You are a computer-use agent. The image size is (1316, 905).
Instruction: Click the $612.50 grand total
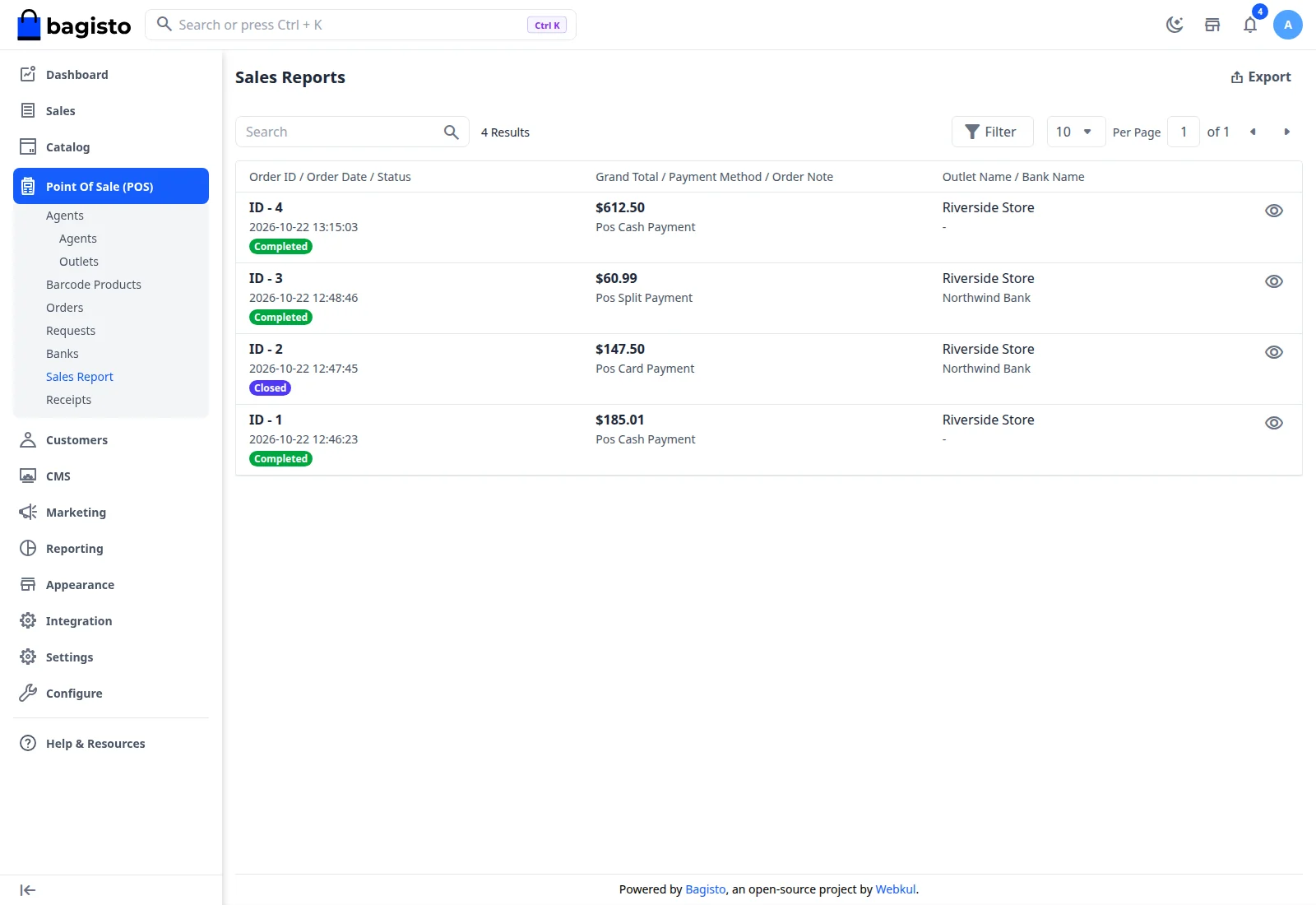point(620,207)
